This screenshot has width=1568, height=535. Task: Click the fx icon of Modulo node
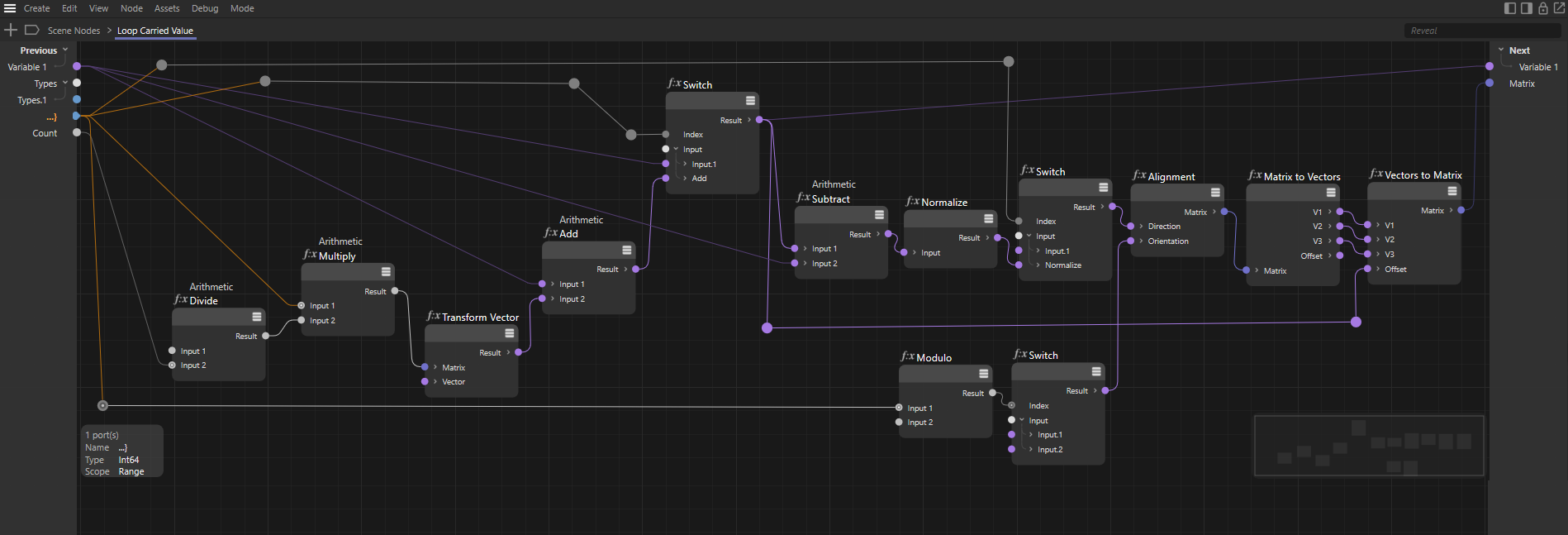pyautogui.click(x=907, y=357)
